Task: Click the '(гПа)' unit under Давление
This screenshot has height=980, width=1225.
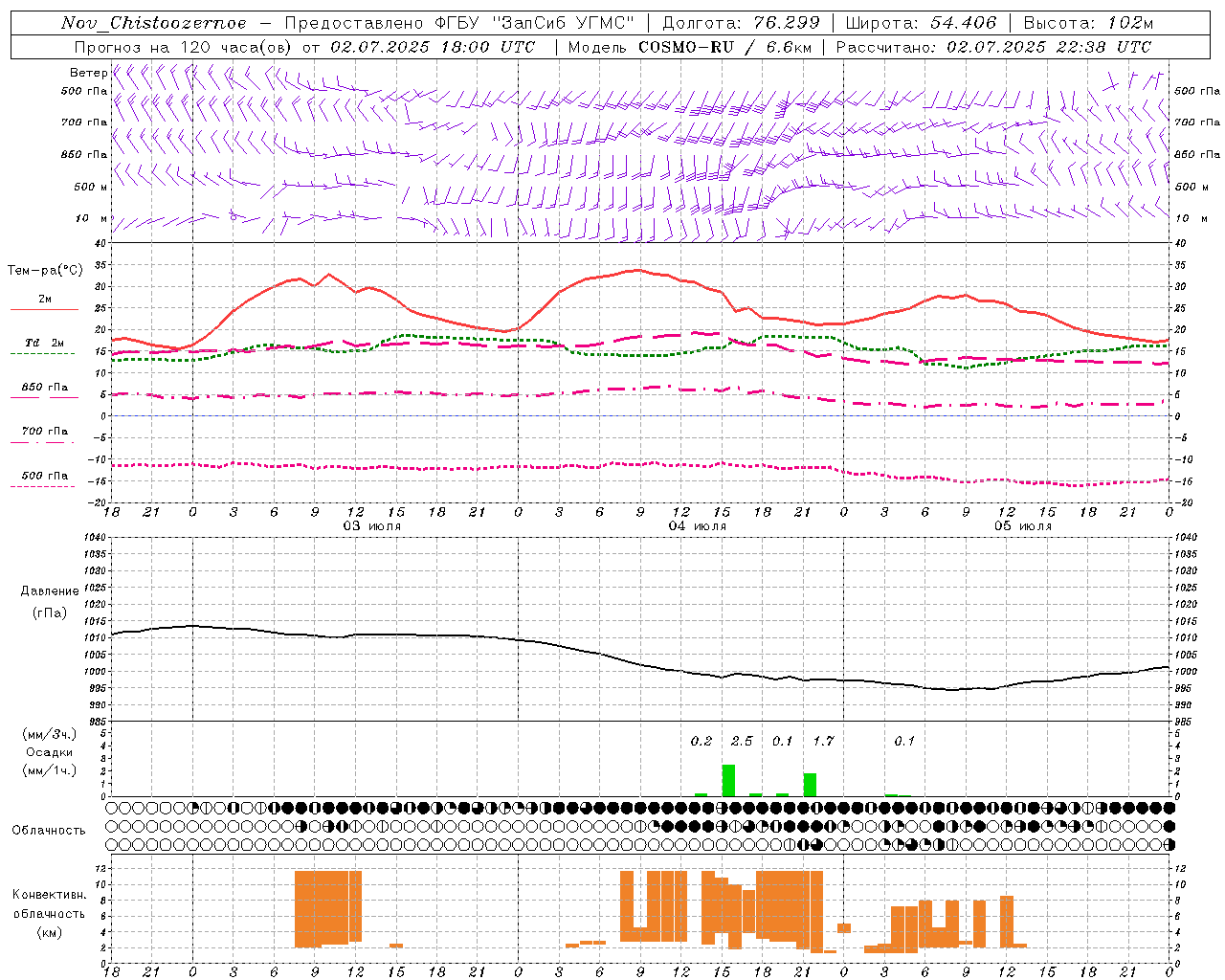Action: [x=50, y=612]
